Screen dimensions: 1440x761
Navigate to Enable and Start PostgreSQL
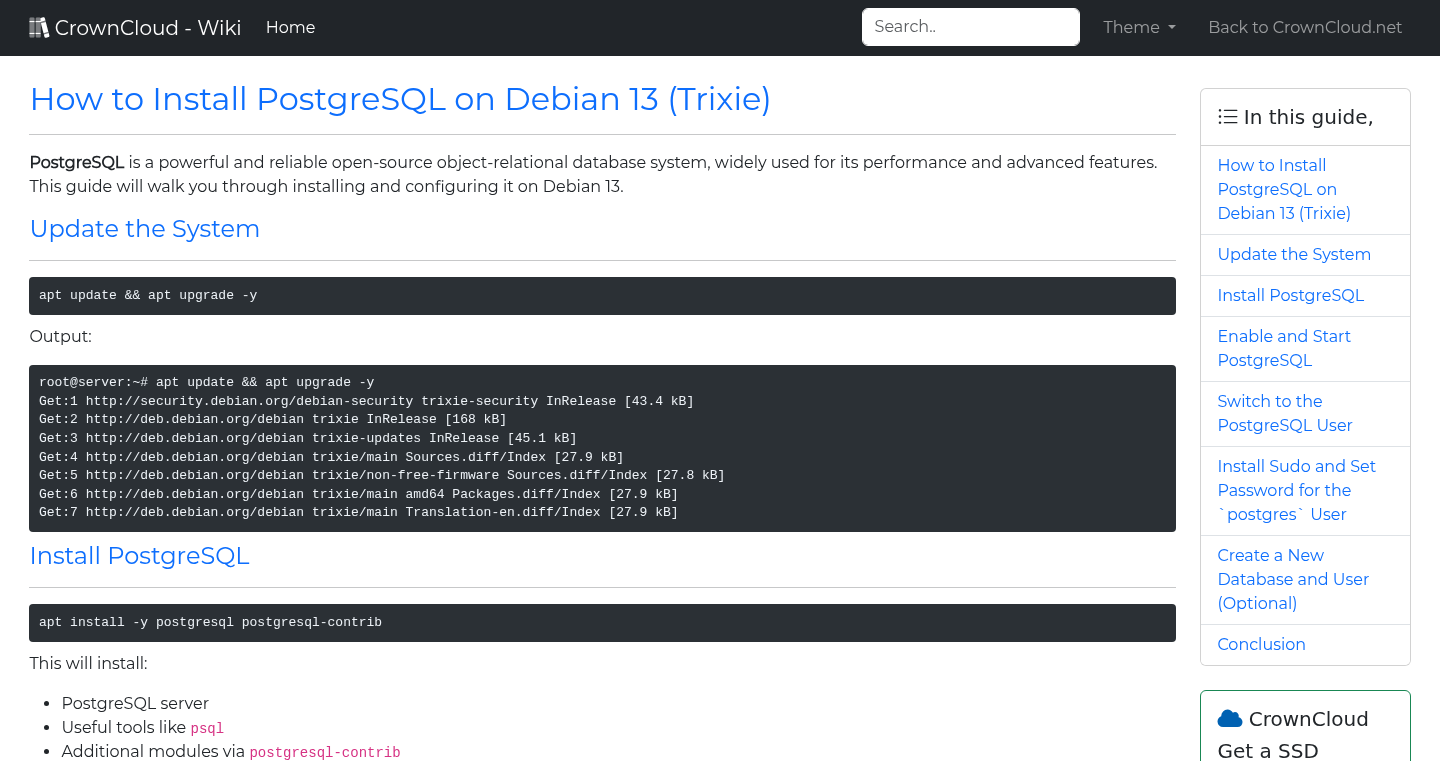1284,348
